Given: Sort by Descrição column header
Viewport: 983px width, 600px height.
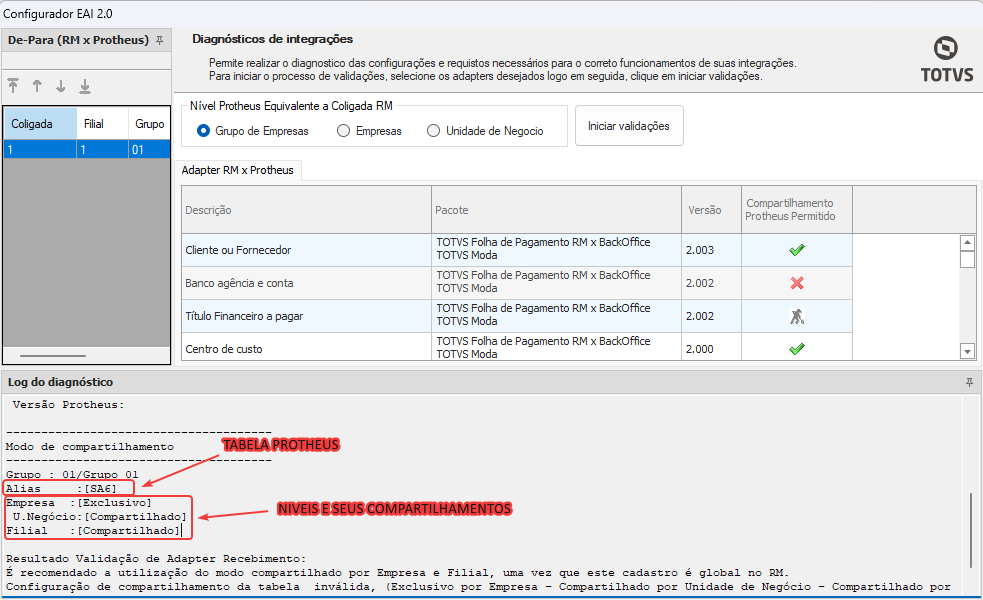Looking at the screenshot, I should click(x=307, y=210).
